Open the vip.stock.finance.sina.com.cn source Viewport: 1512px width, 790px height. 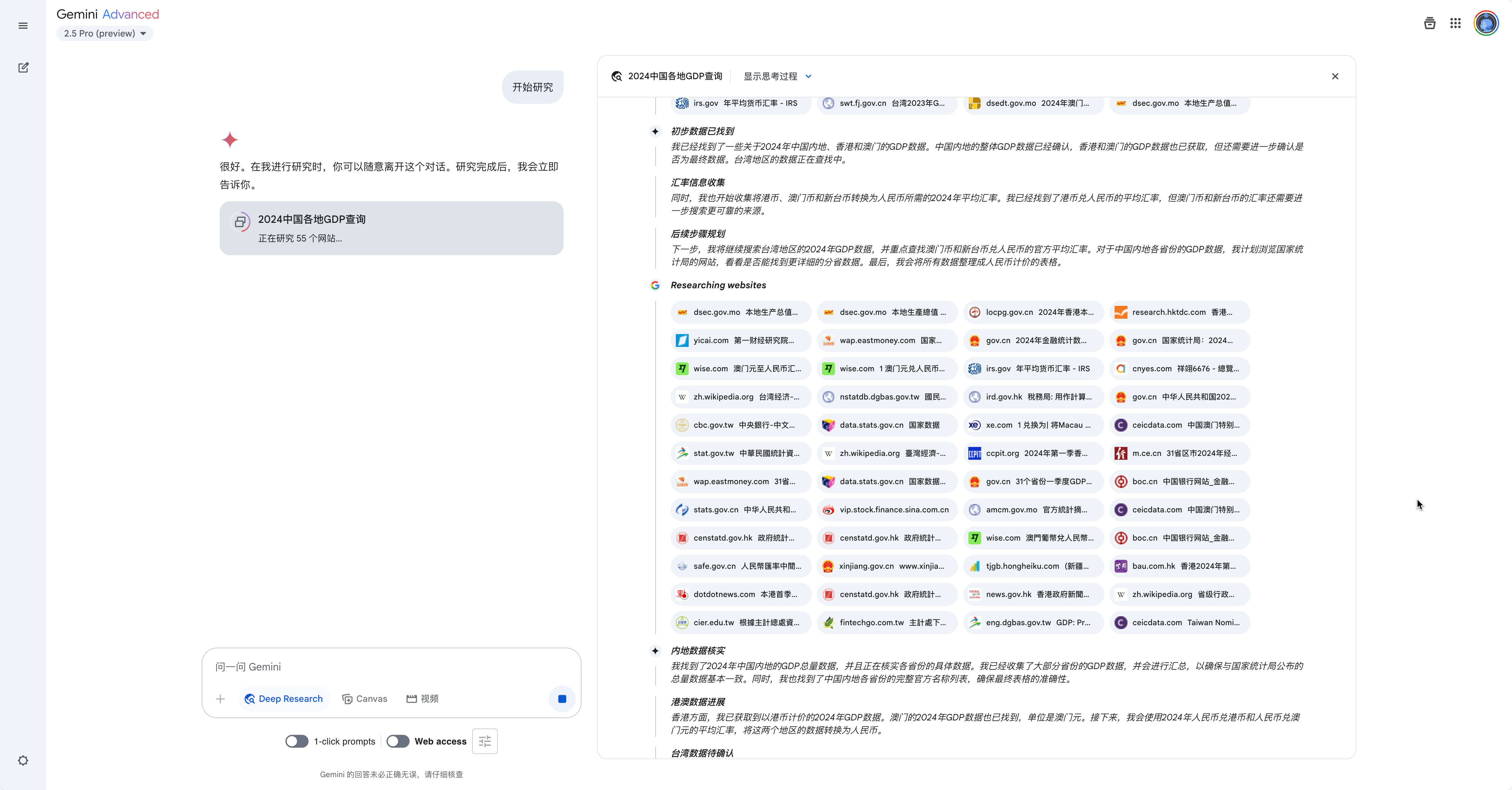887,509
